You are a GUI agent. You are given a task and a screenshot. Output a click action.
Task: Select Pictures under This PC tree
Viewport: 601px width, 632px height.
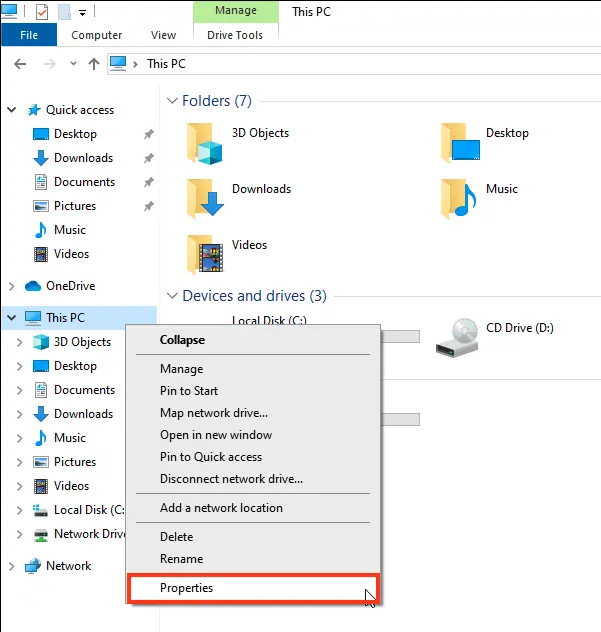75,462
